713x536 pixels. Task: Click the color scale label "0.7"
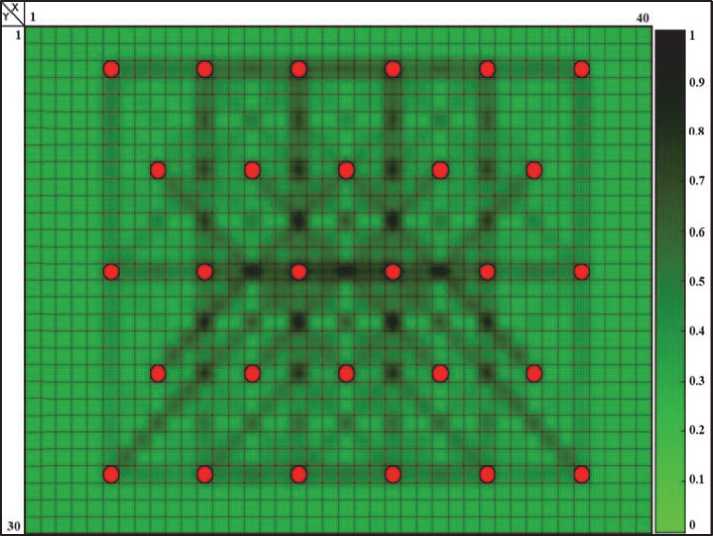coord(697,180)
